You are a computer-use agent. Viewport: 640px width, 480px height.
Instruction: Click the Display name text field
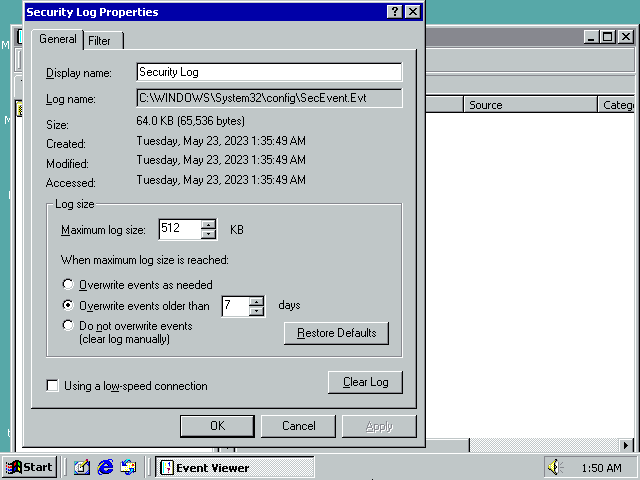pyautogui.click(x=269, y=72)
